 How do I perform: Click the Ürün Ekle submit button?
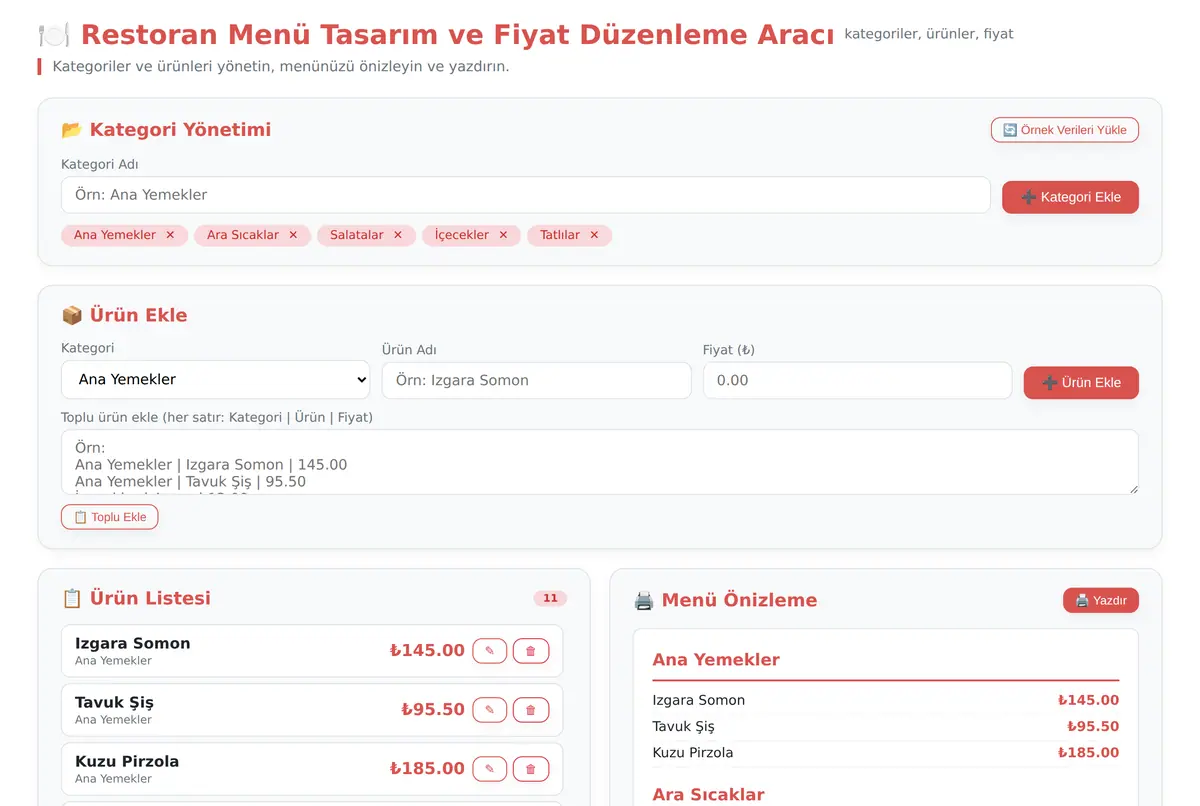click(x=1081, y=382)
